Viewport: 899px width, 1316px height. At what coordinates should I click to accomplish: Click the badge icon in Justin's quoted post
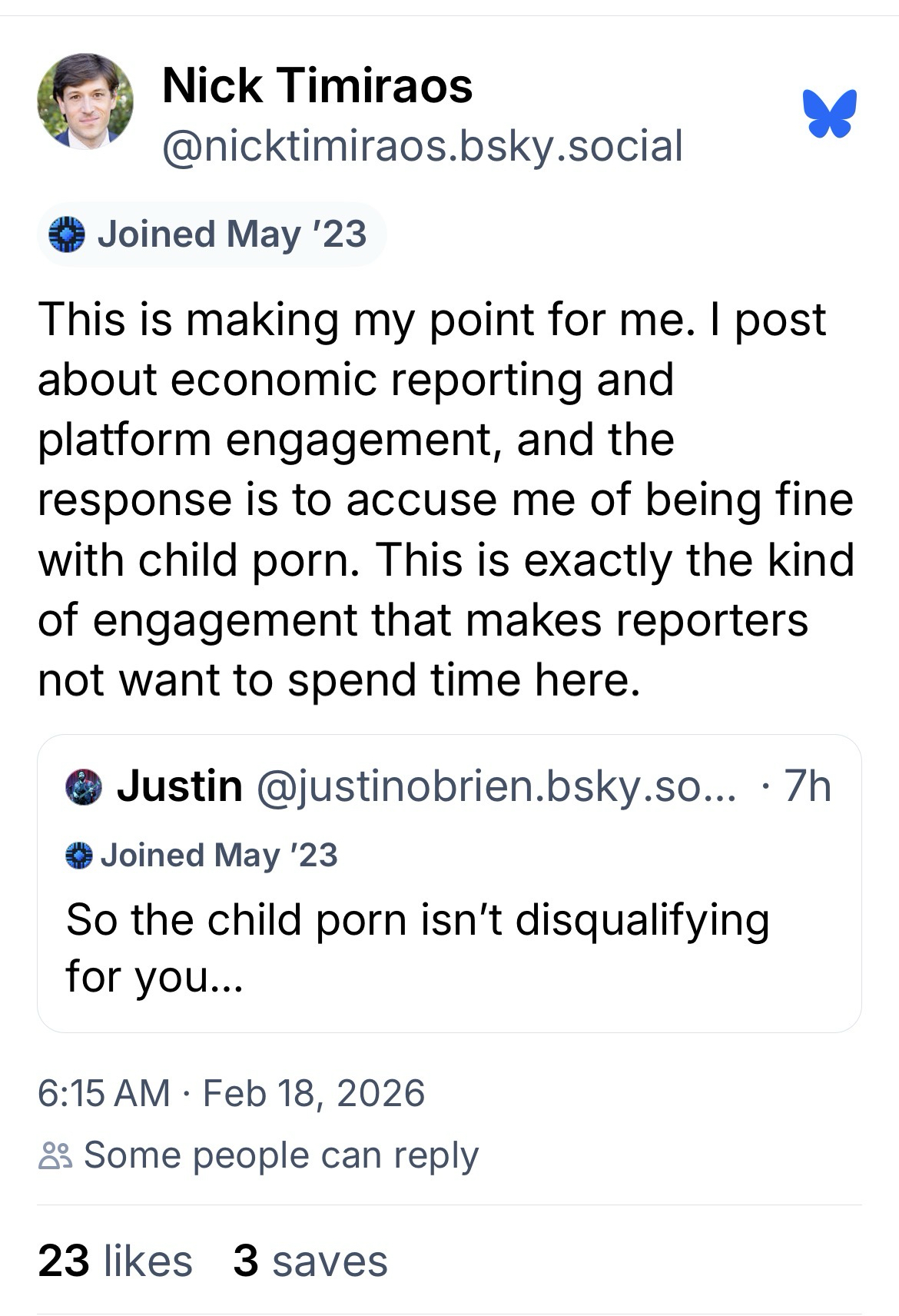pyautogui.click(x=79, y=856)
